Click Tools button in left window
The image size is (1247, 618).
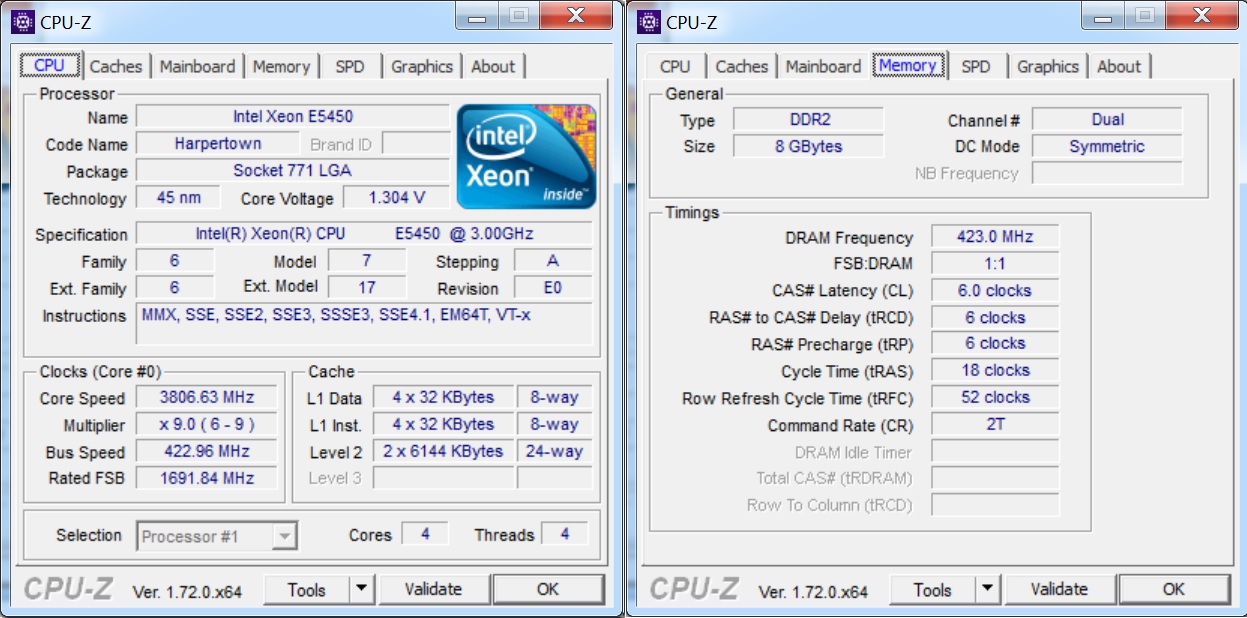306,589
